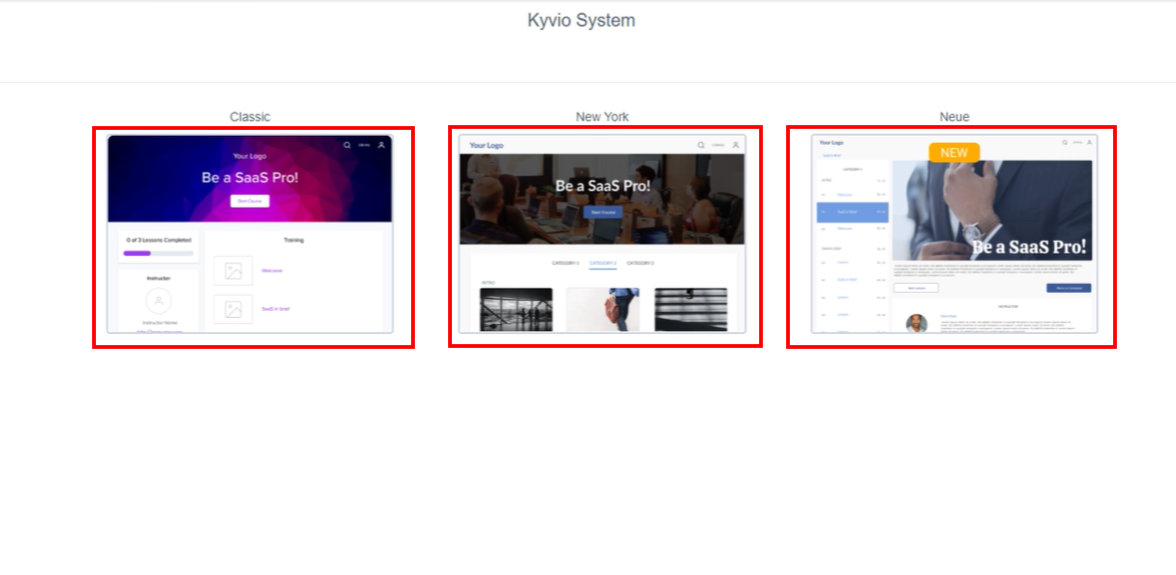Click the instructor avatar icon in Classic preview
This screenshot has height=575, width=1176.
[x=158, y=300]
